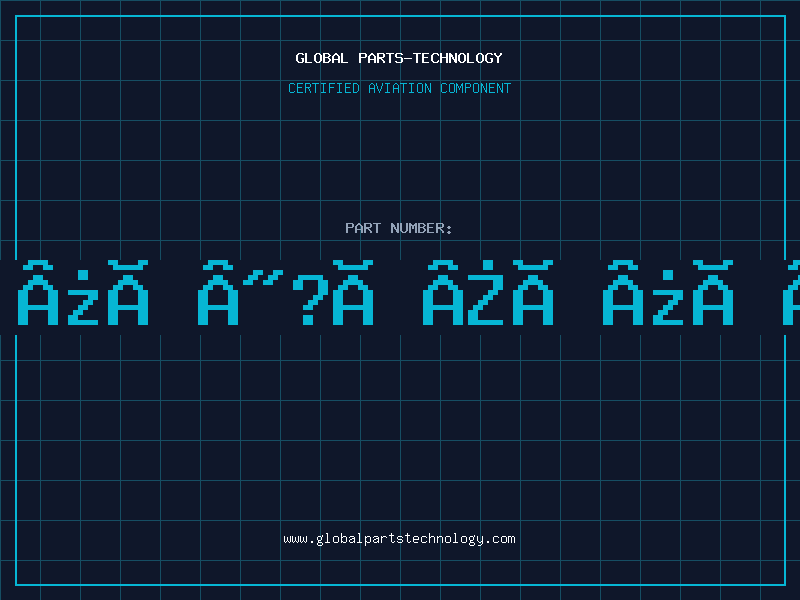Click the PART NUMBER: label
The image size is (800, 600).
click(x=399, y=228)
